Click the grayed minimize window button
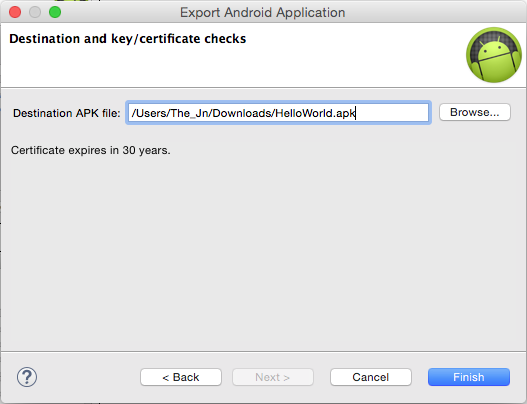 point(35,12)
